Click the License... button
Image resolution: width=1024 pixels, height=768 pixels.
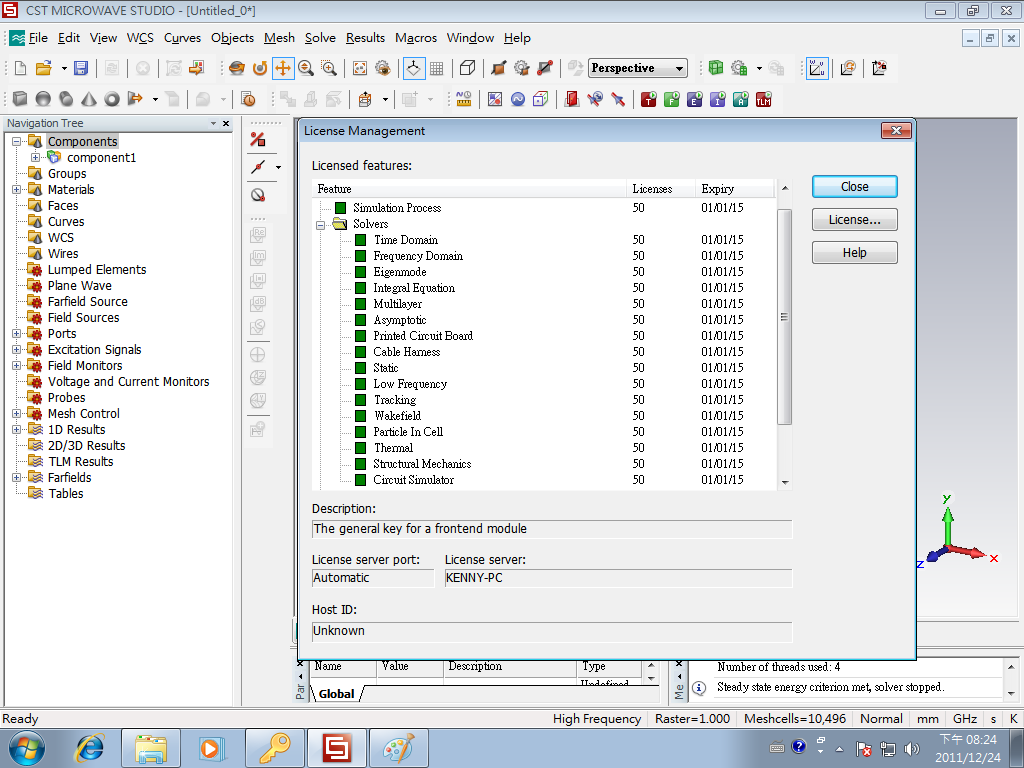pyautogui.click(x=854, y=219)
